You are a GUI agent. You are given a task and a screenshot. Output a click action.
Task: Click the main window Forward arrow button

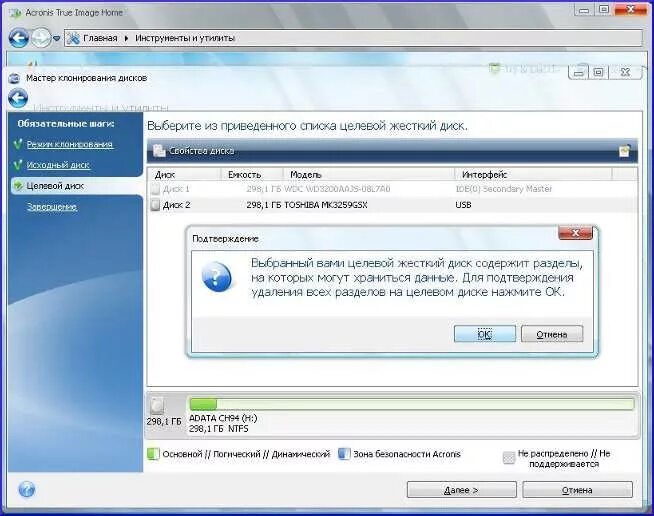41,38
